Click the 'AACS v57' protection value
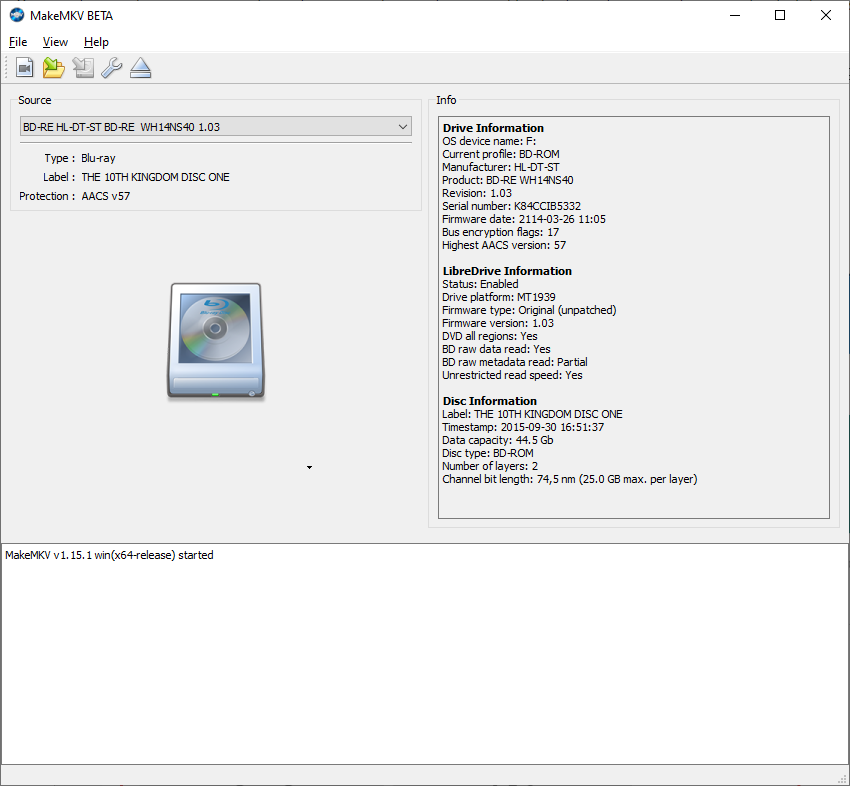The image size is (850, 786). (106, 196)
